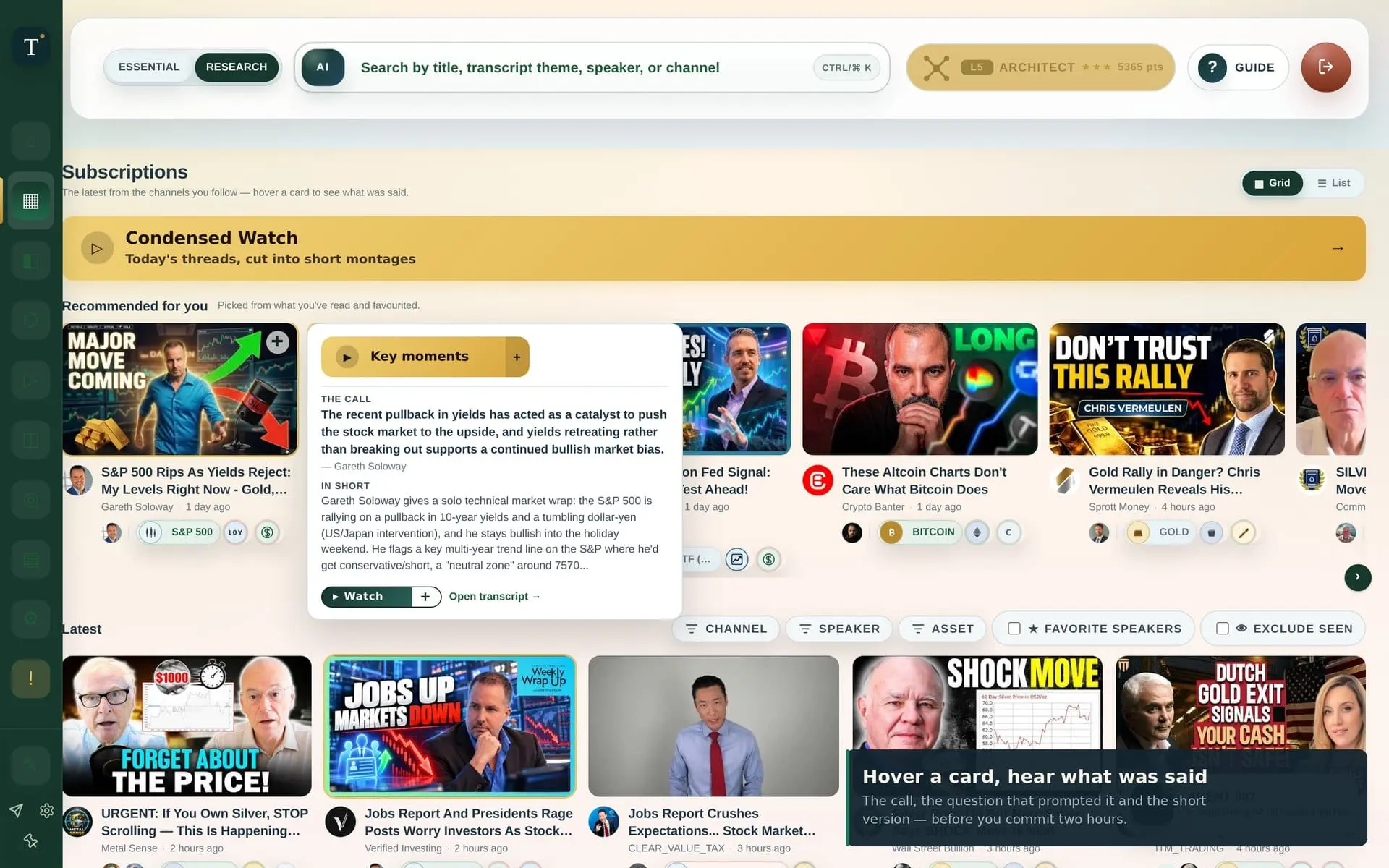The height and width of the screenshot is (868, 1389).
Task: Open the L5 Architect points badge
Action: point(1040,67)
